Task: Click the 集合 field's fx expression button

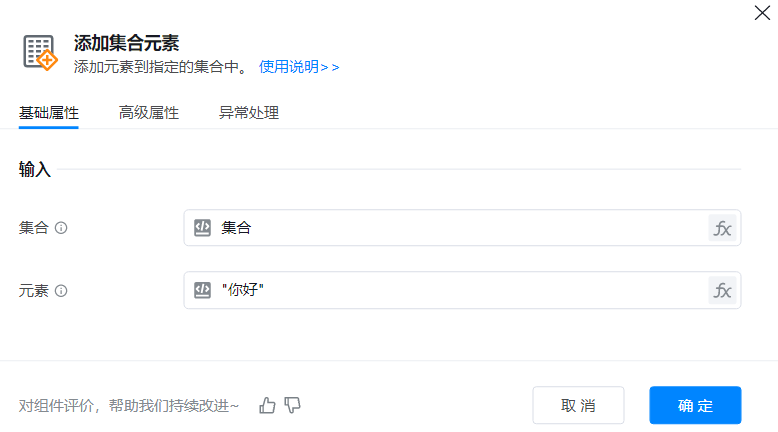Action: [x=722, y=228]
